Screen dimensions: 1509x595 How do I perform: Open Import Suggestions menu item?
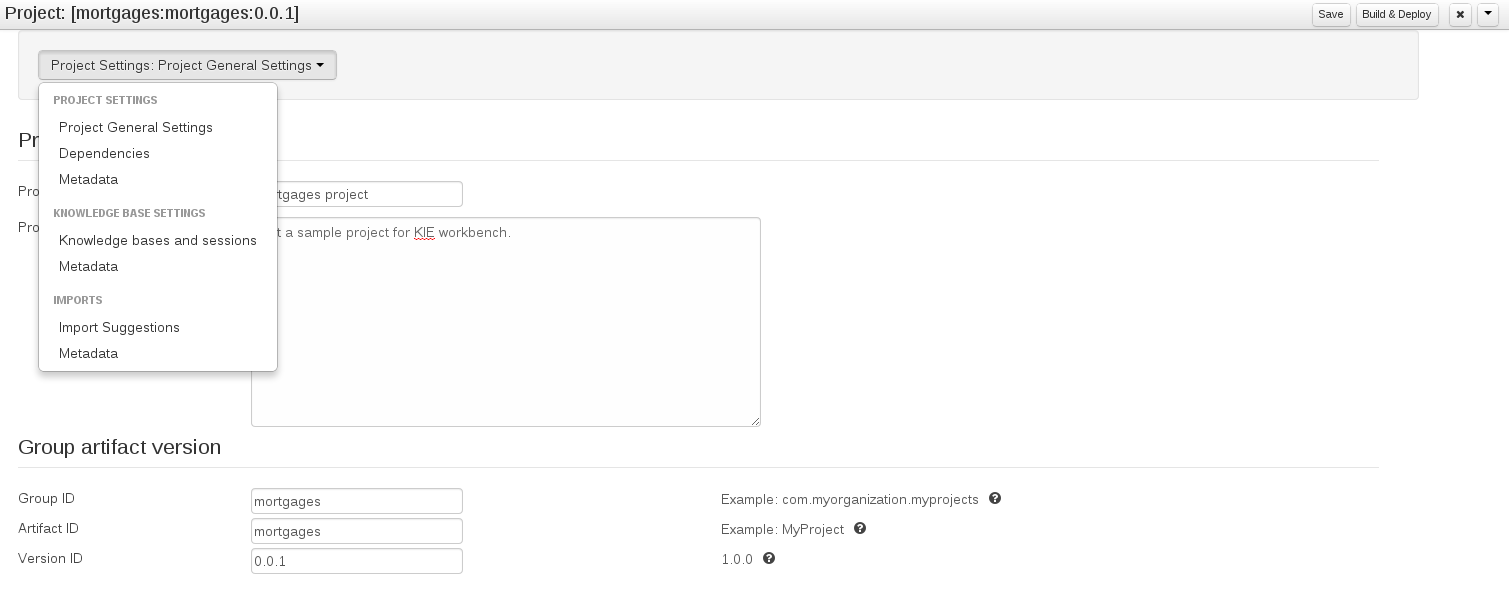(x=119, y=327)
